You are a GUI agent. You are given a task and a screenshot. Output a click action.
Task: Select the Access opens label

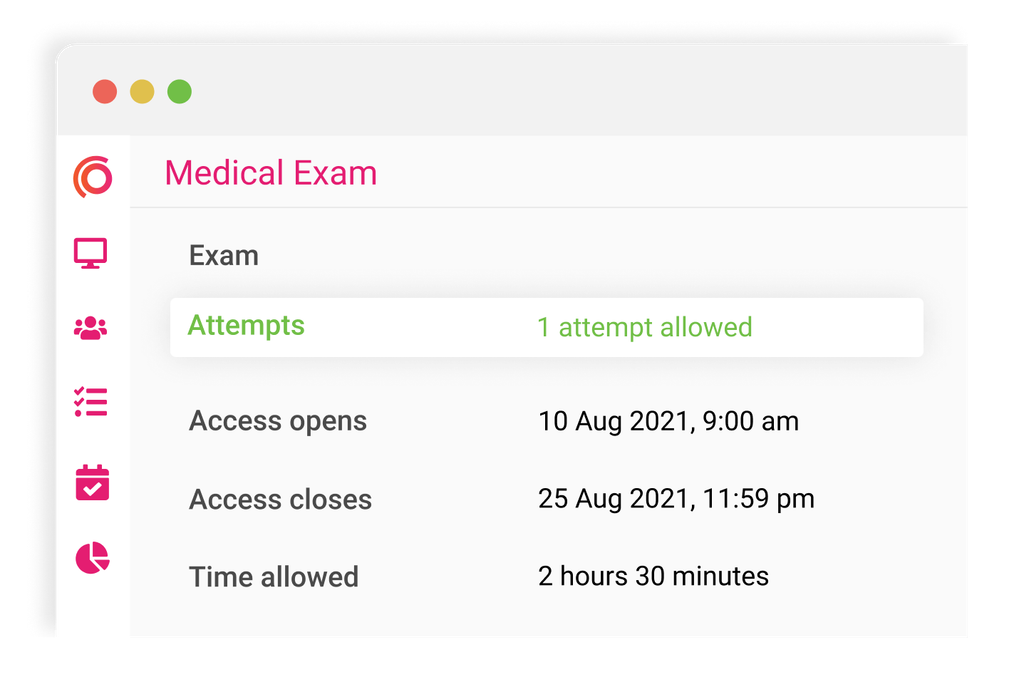tap(278, 421)
